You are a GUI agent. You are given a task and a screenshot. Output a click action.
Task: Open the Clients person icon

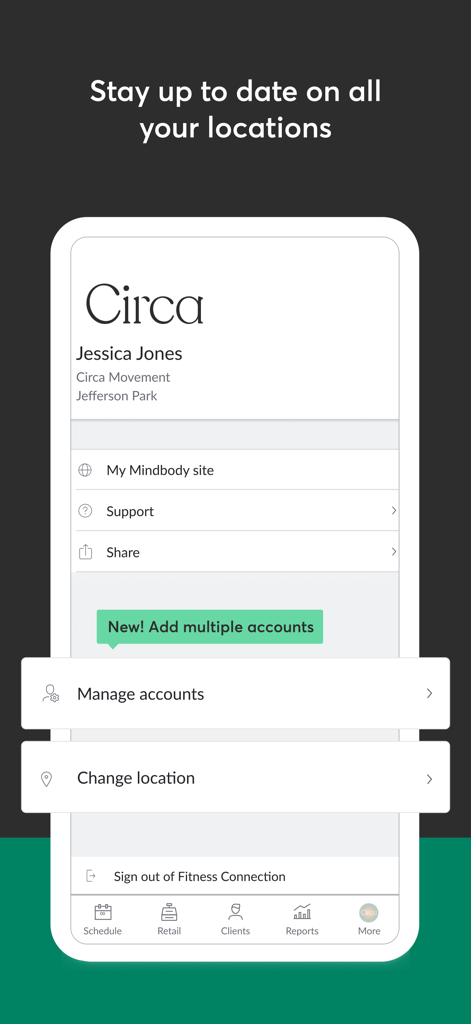(235, 912)
